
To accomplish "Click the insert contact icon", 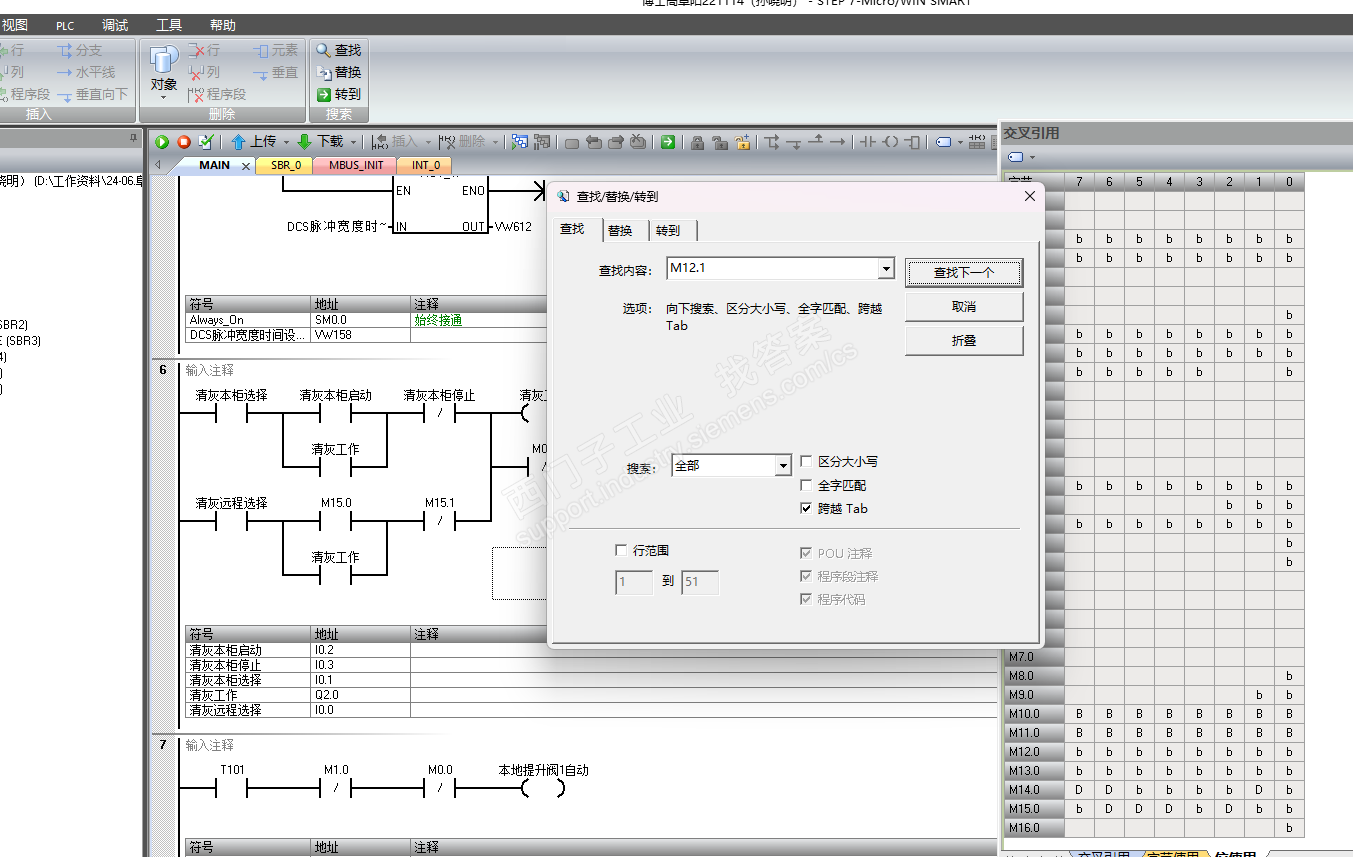I will [x=868, y=142].
